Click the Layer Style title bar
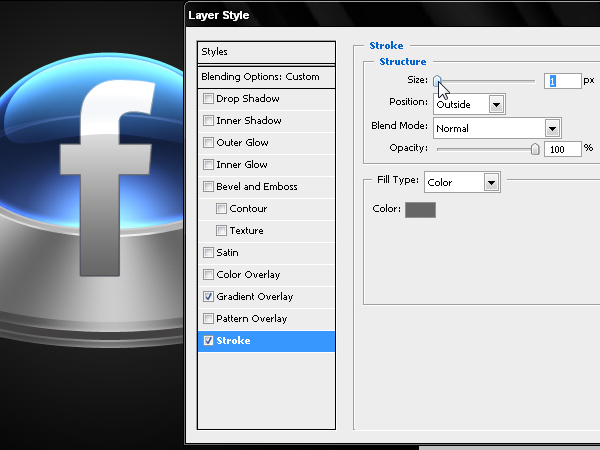This screenshot has width=600, height=450. pos(393,15)
